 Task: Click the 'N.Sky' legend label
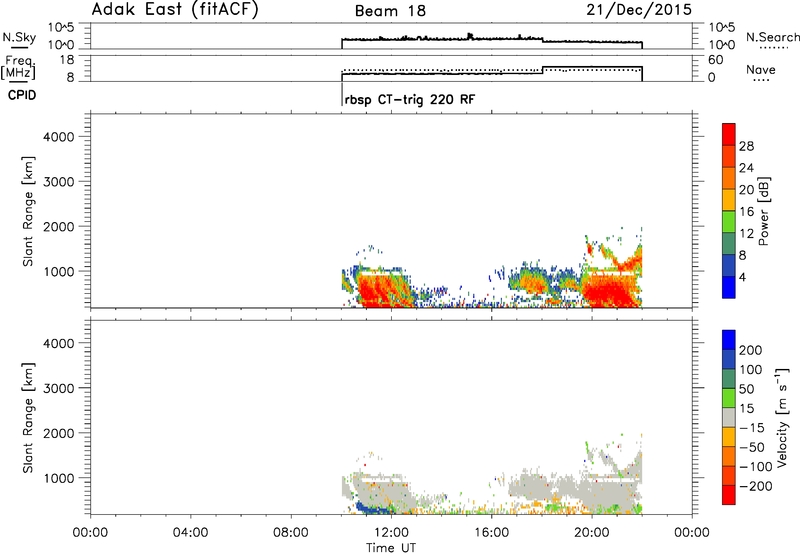[19, 37]
